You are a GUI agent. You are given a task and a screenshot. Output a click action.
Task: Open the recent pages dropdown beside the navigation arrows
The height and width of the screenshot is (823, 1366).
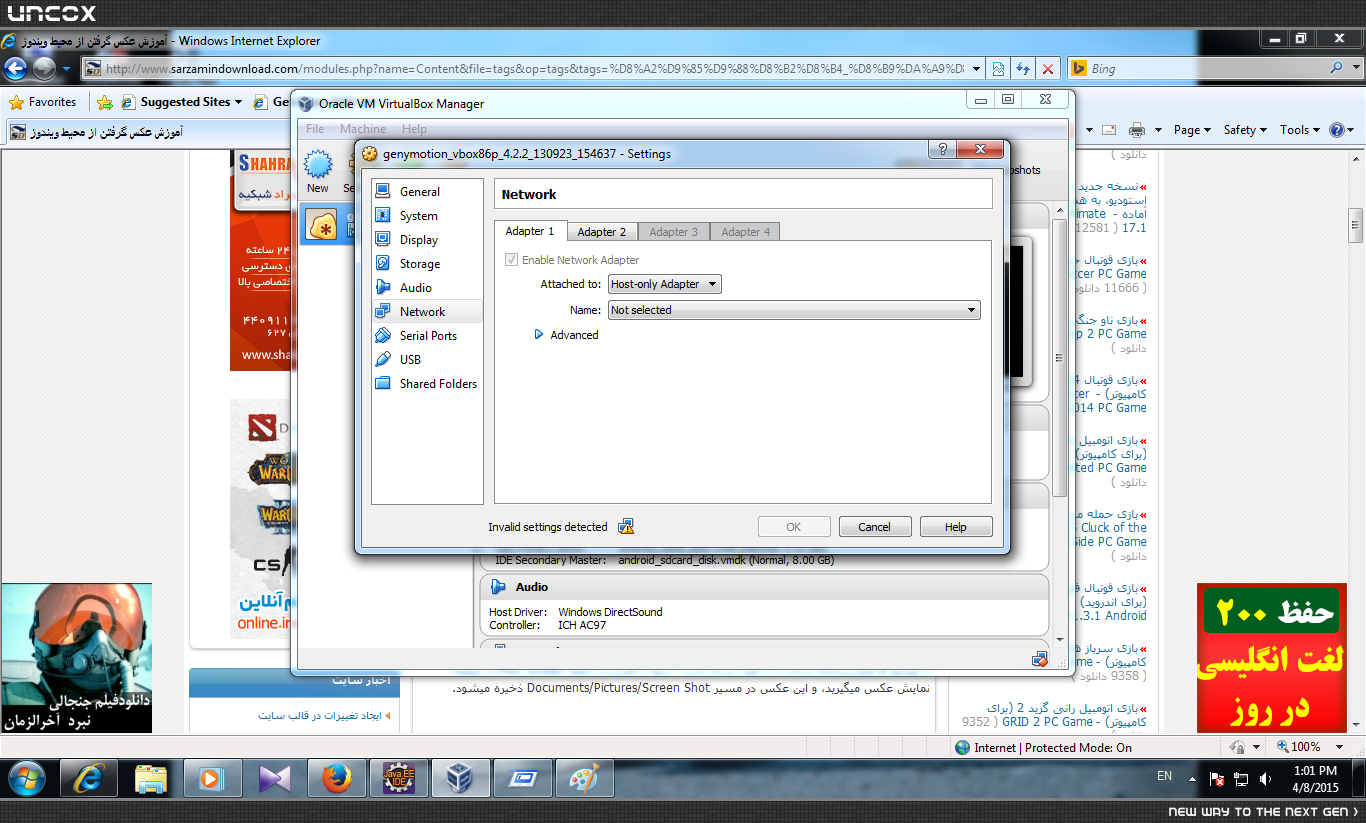click(67, 68)
